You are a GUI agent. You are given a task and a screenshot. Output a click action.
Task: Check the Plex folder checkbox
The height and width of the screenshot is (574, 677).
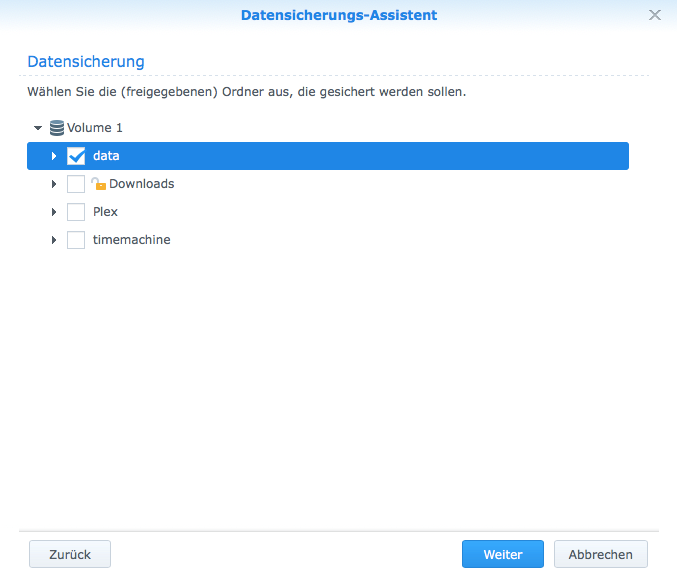pyautogui.click(x=76, y=212)
